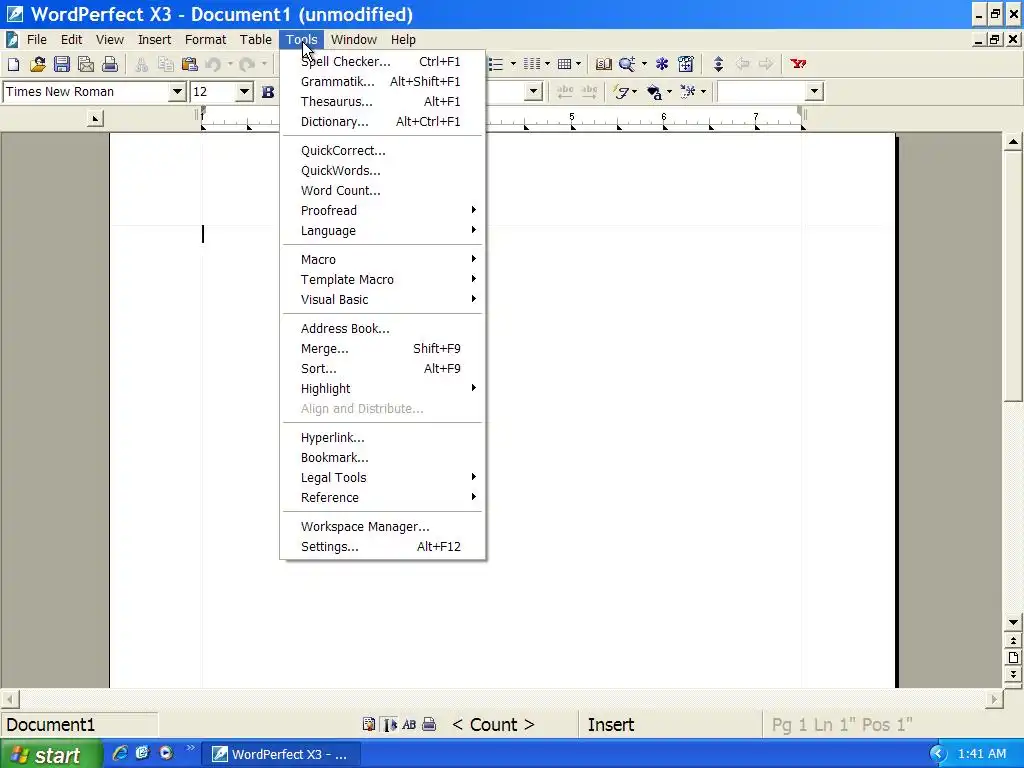Expand the Proofread submenu
The height and width of the screenshot is (768, 1024).
pyautogui.click(x=382, y=210)
